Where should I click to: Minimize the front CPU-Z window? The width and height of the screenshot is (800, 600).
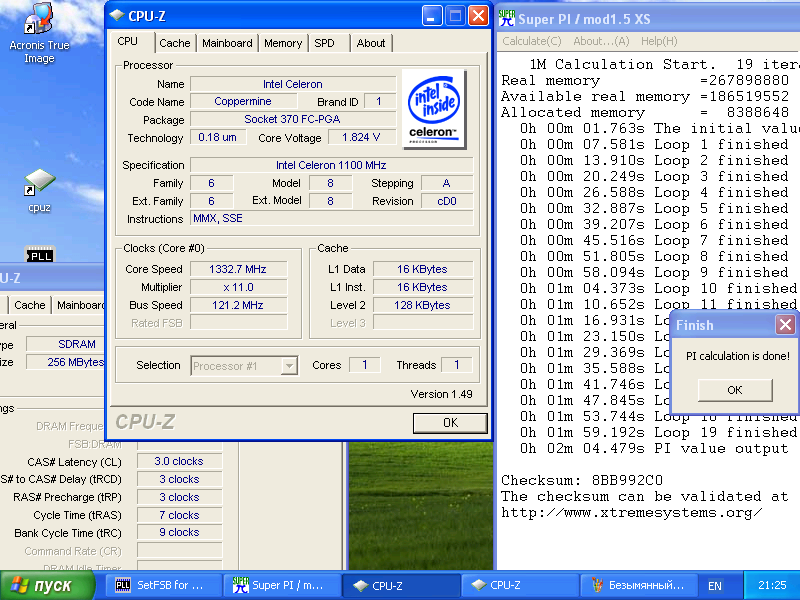pyautogui.click(x=432, y=16)
